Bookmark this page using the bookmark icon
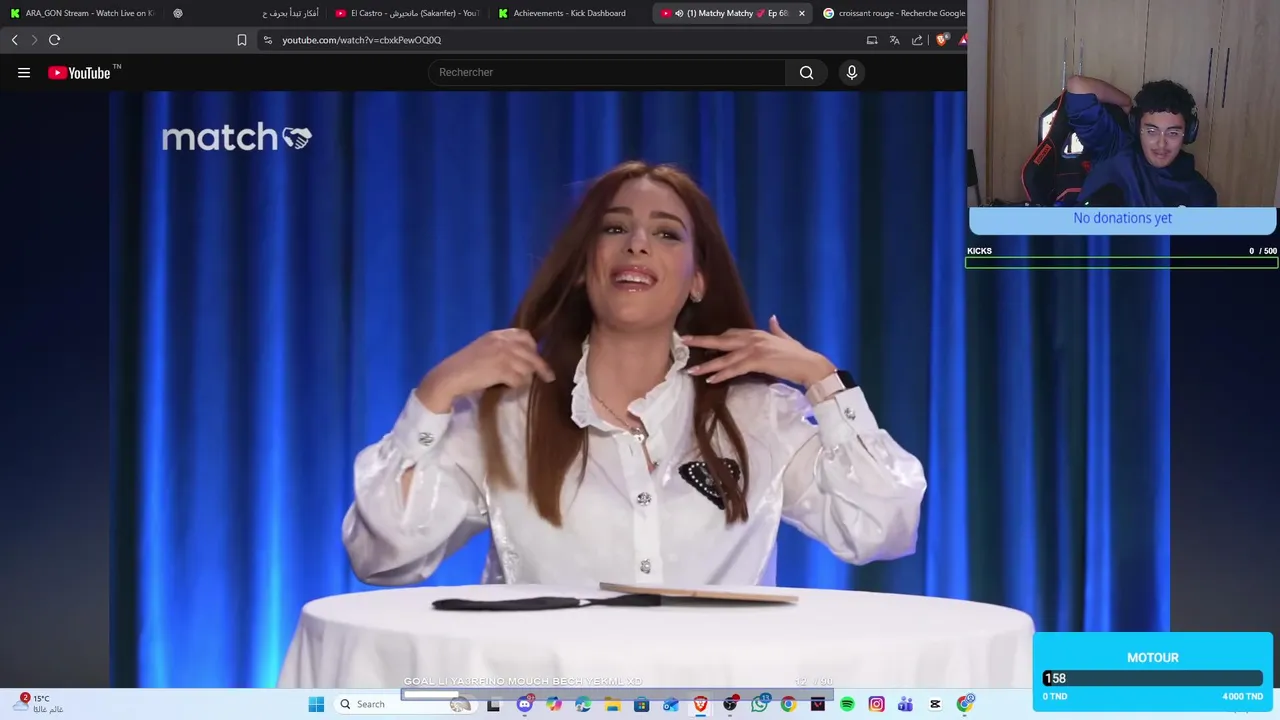Viewport: 1280px width, 720px height. tap(242, 40)
